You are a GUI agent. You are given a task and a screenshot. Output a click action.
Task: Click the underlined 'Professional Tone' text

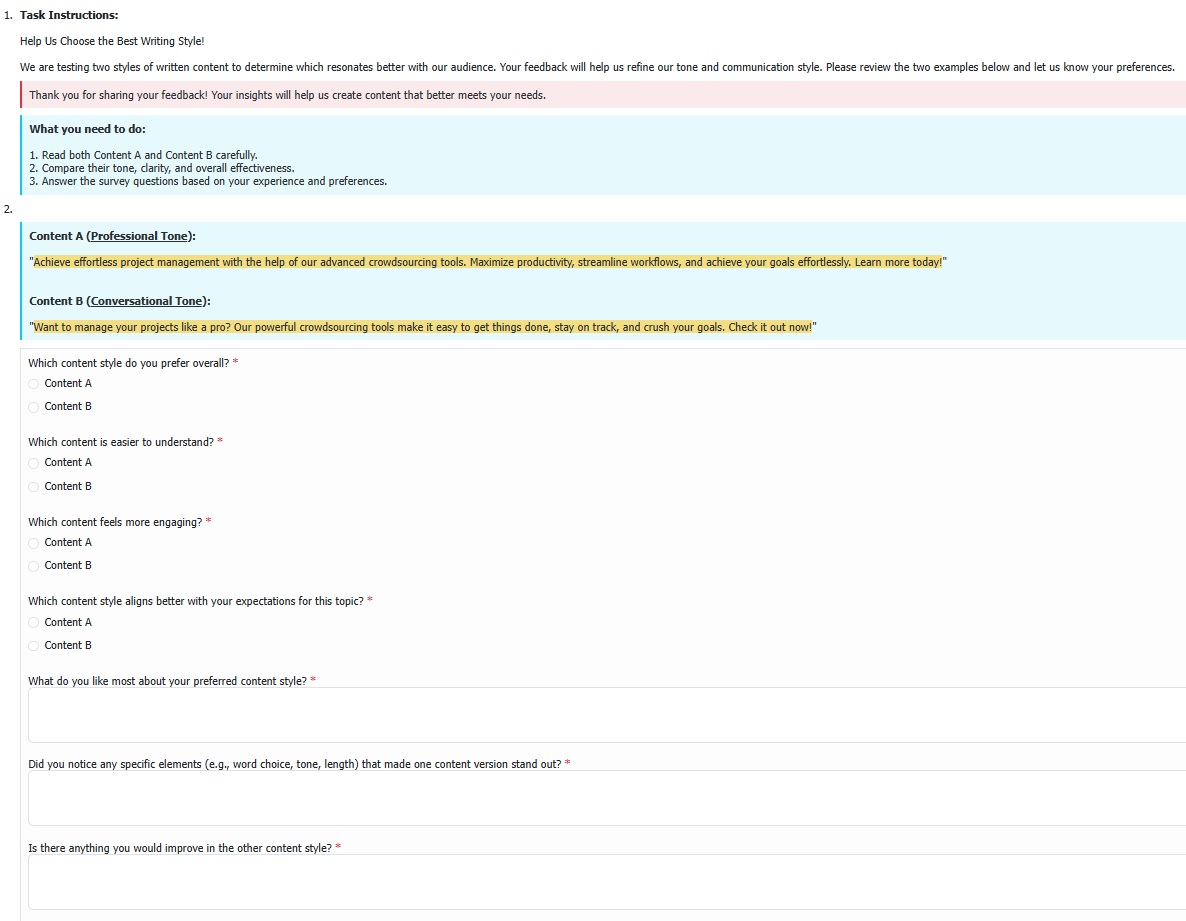tap(139, 236)
